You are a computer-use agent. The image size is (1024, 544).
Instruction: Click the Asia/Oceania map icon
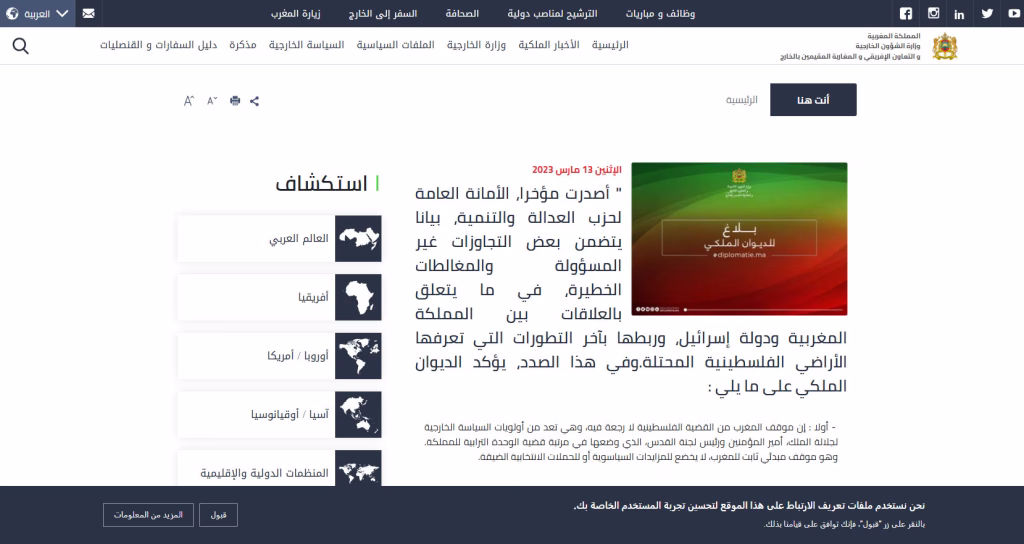point(358,415)
